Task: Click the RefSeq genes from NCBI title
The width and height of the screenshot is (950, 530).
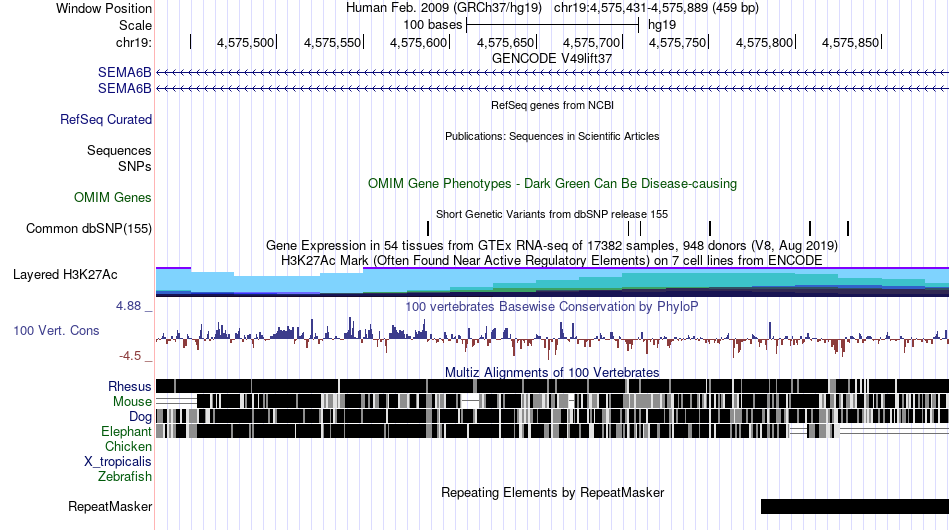Action: (x=552, y=105)
